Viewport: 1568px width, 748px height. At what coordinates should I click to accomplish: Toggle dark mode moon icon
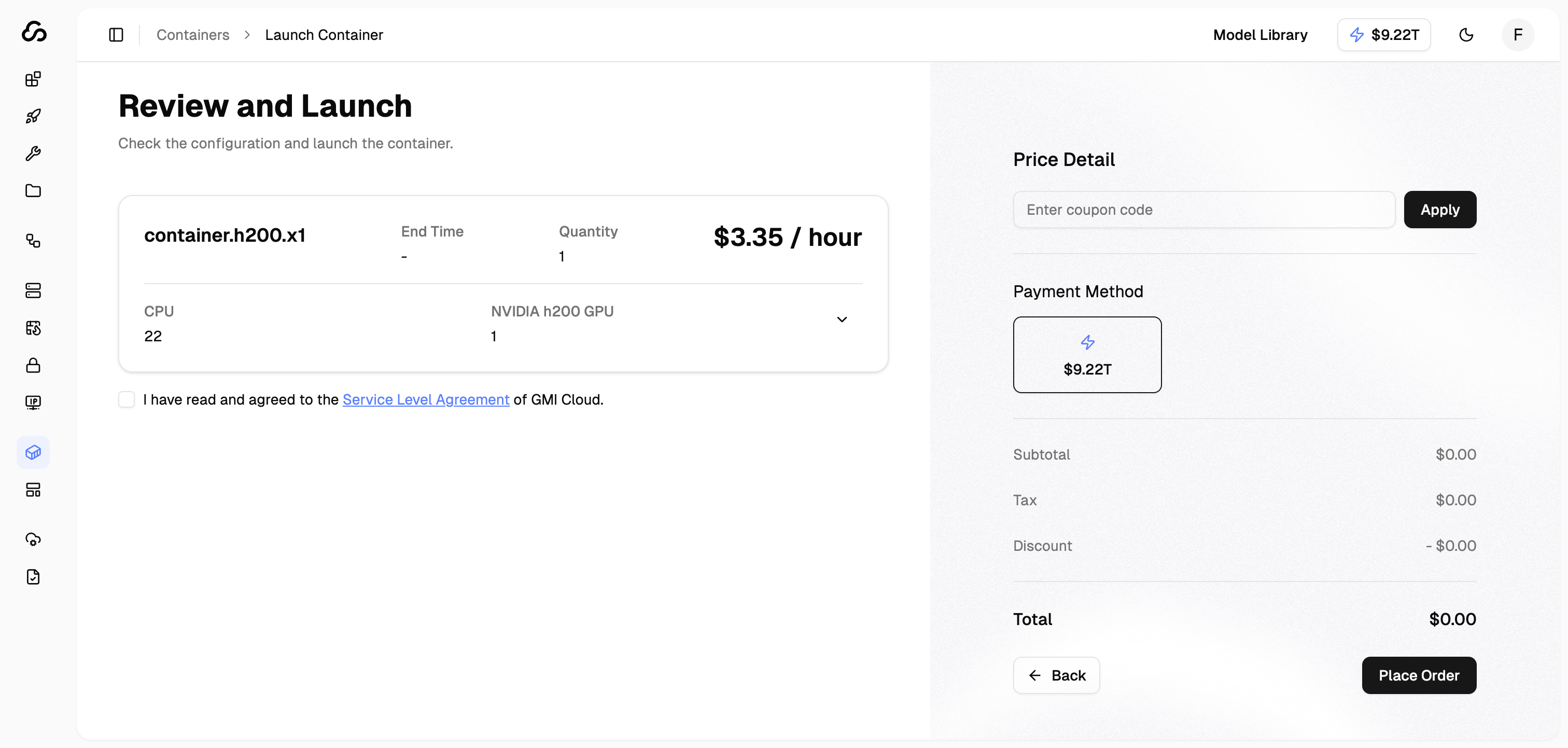pos(1466,35)
